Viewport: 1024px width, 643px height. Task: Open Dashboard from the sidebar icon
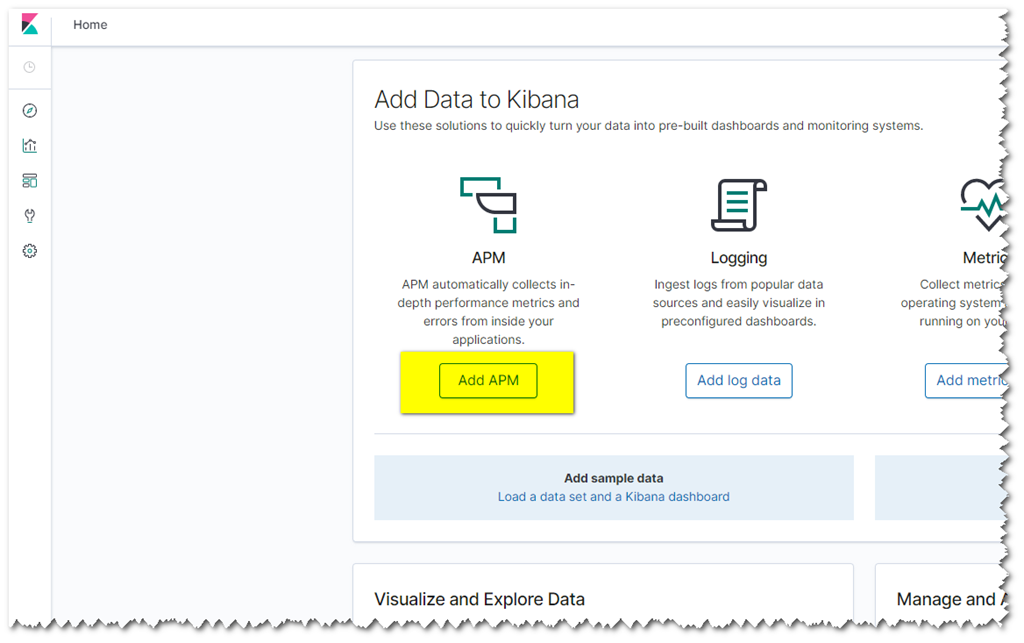tap(29, 181)
